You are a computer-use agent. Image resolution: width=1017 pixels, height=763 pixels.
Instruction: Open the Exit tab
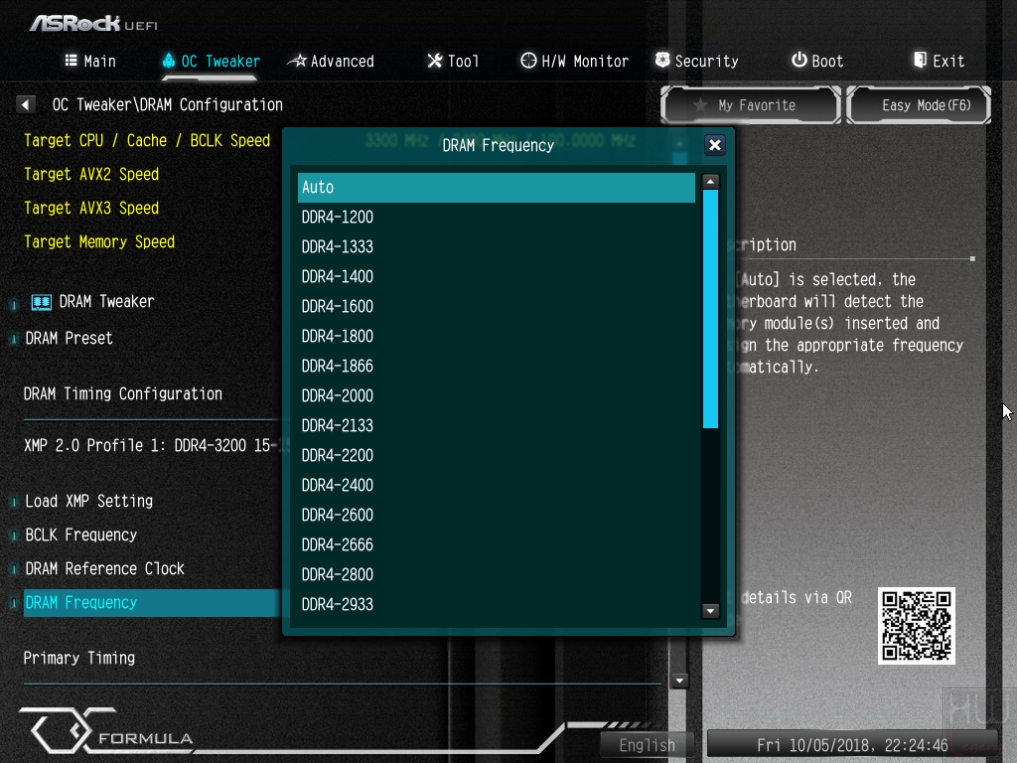coord(939,61)
